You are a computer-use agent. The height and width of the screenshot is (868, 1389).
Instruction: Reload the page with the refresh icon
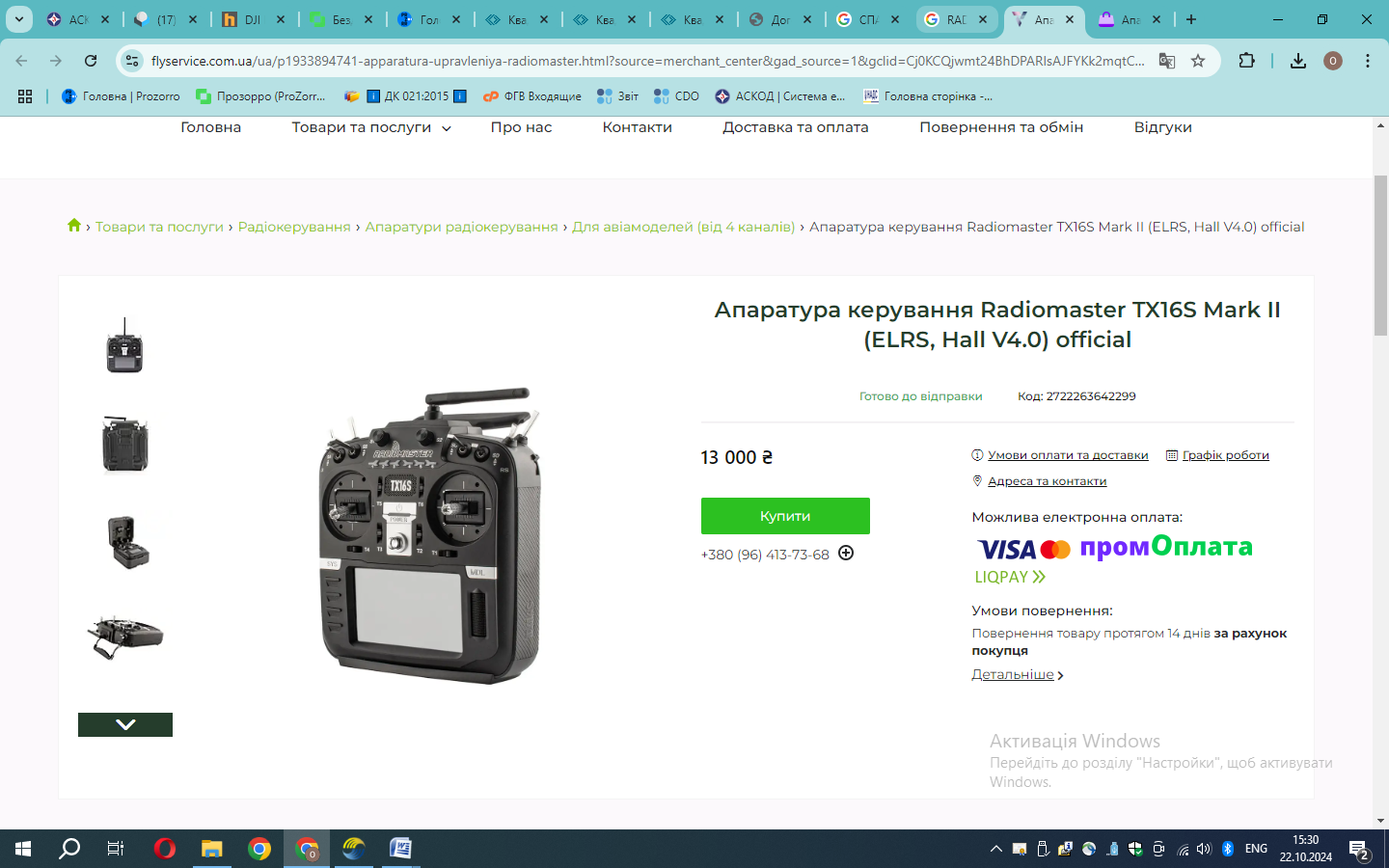tap(91, 61)
